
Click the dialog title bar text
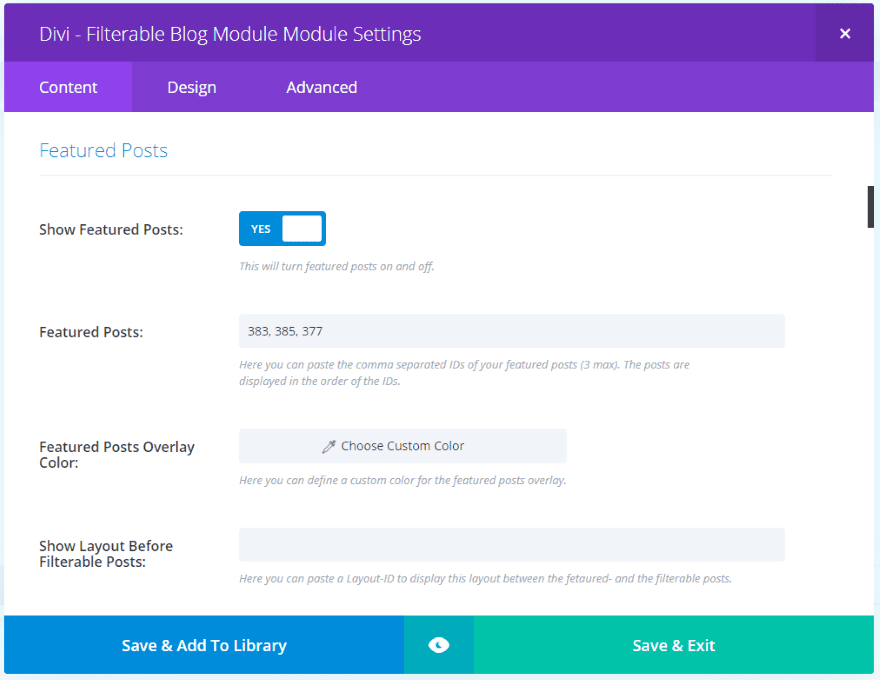point(230,34)
